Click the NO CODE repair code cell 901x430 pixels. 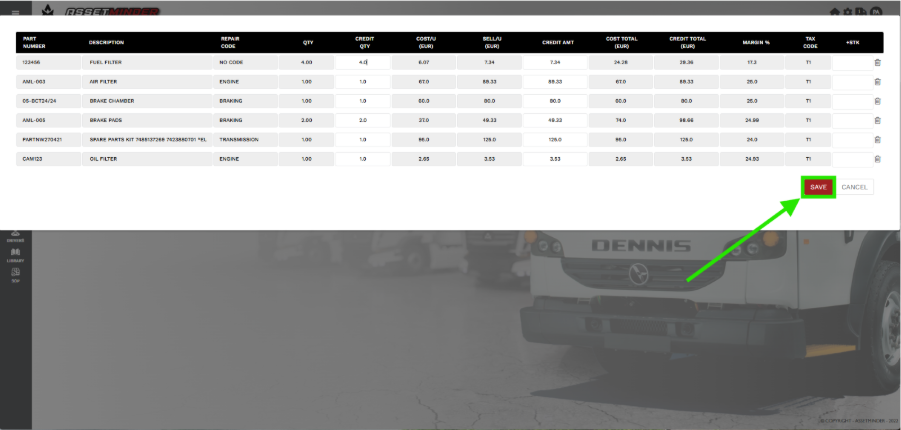[245, 62]
